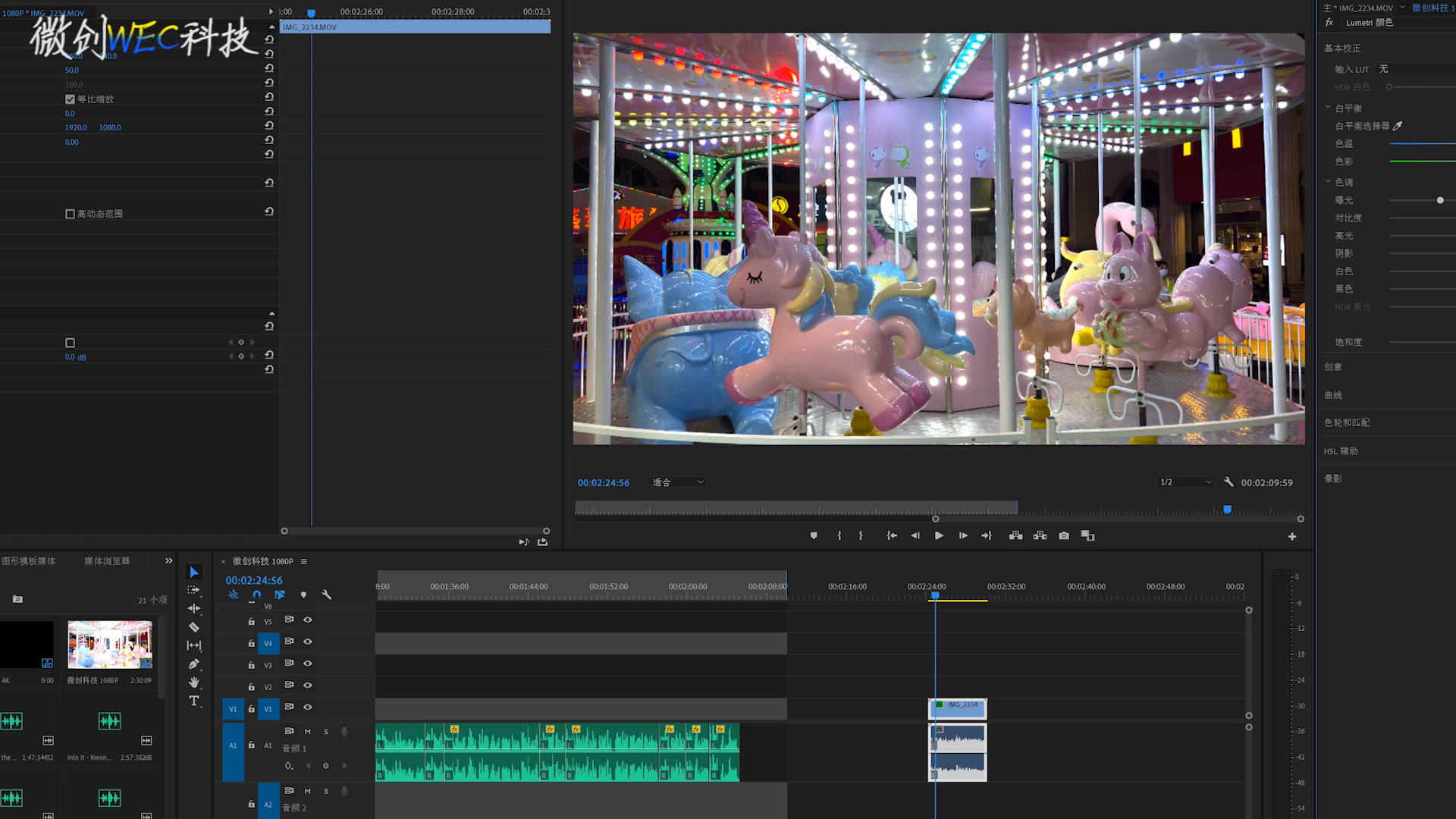The width and height of the screenshot is (1456, 819).
Task: Add marker in Program Monitor
Action: click(x=814, y=535)
